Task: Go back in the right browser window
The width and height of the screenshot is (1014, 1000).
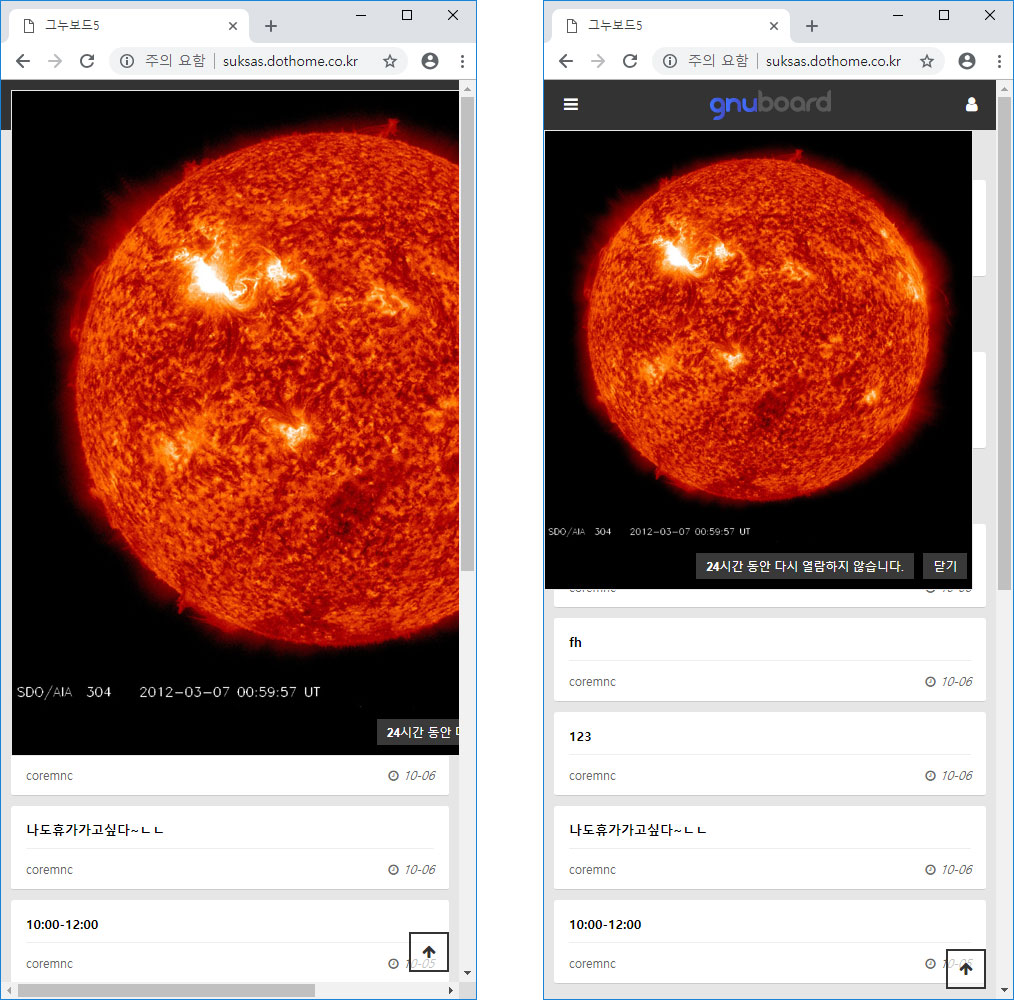Action: (x=566, y=61)
